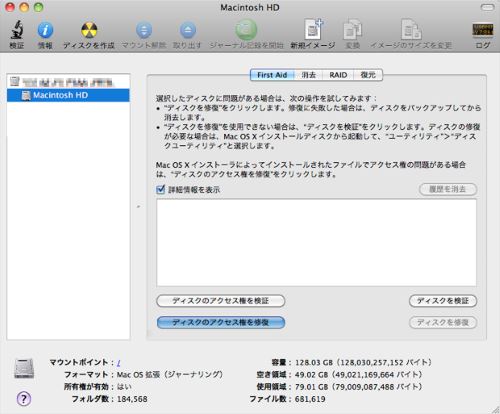Click the 履歴を消去 button
This screenshot has height=414, width=500.
coord(448,189)
